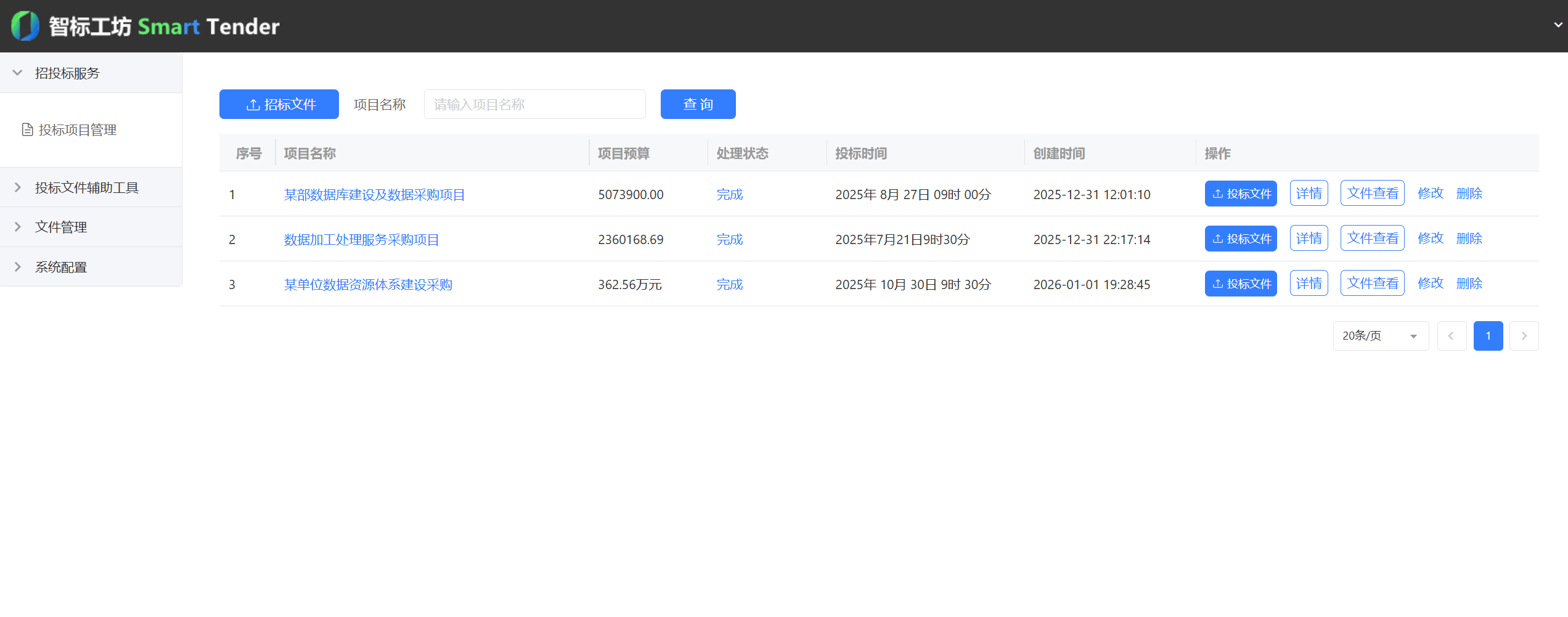Screen dimensions: 1568x617
Task: Go to the next page arrow
Action: tap(1524, 336)
